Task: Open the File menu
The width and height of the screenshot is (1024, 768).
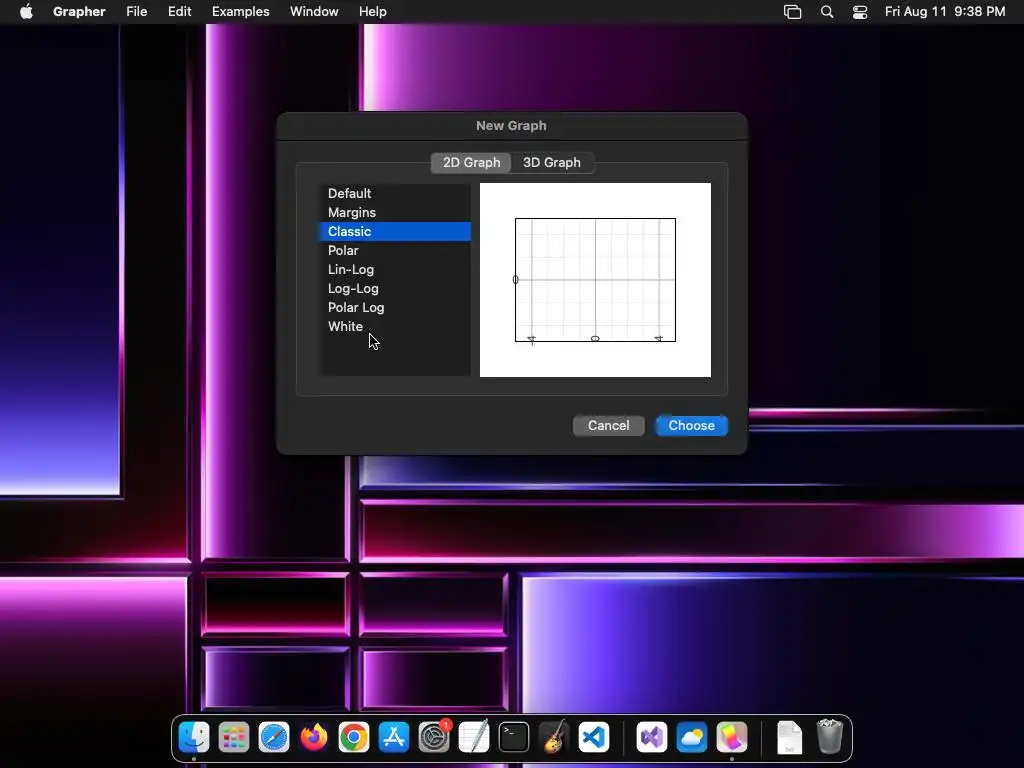Action: (136, 12)
